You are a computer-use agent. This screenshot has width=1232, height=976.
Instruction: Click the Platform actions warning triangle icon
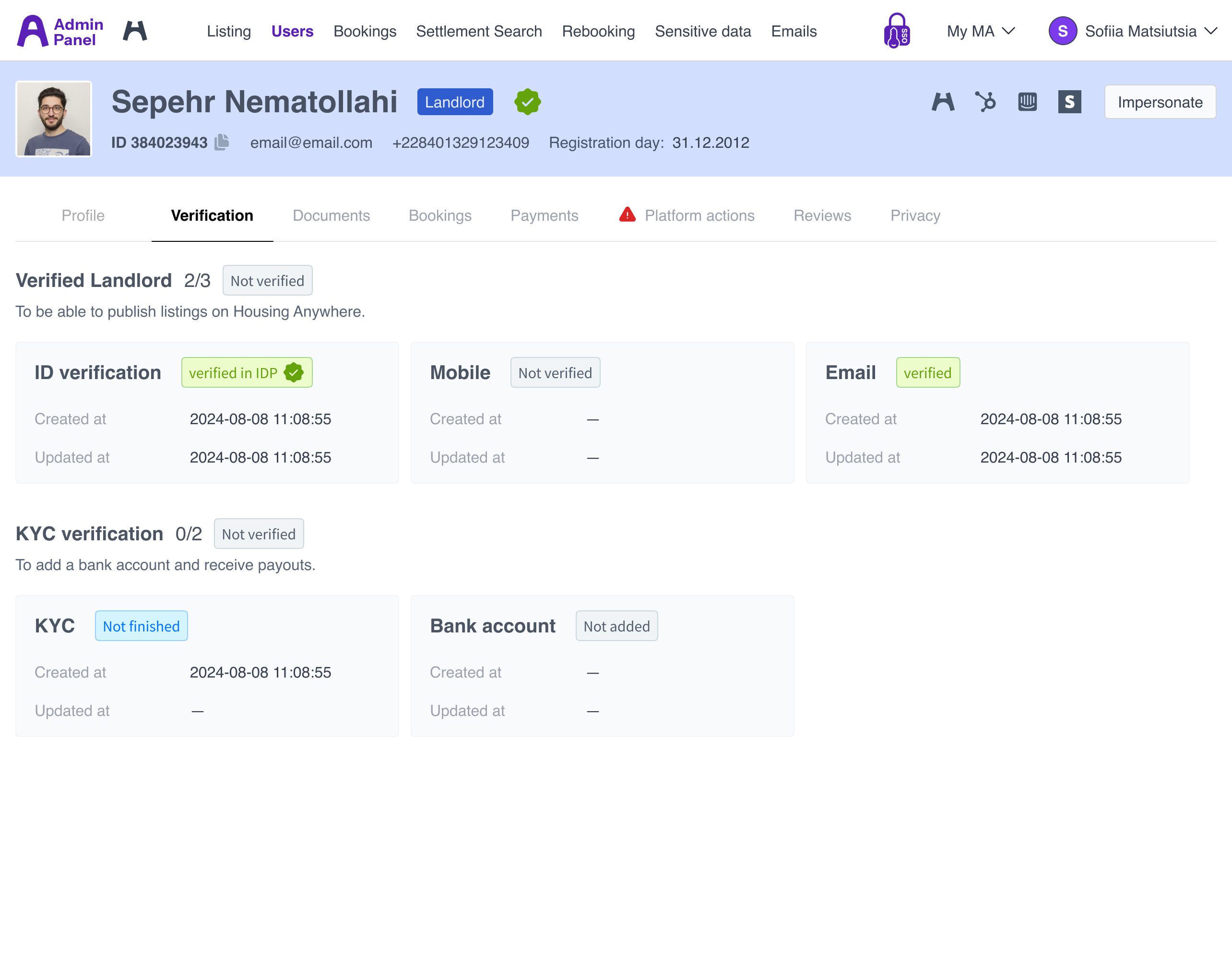[x=627, y=215]
